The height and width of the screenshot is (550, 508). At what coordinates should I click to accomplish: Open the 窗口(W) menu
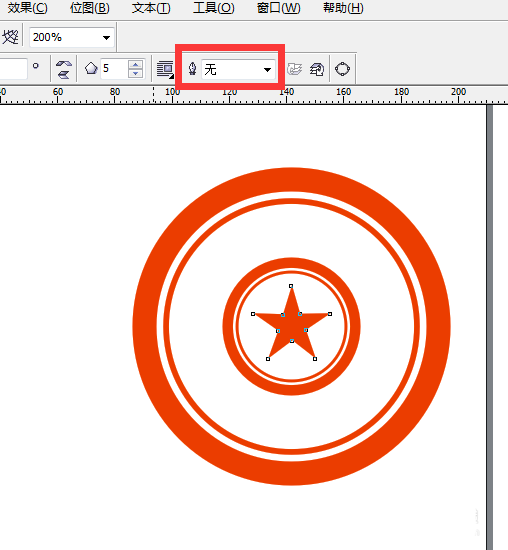point(279,8)
